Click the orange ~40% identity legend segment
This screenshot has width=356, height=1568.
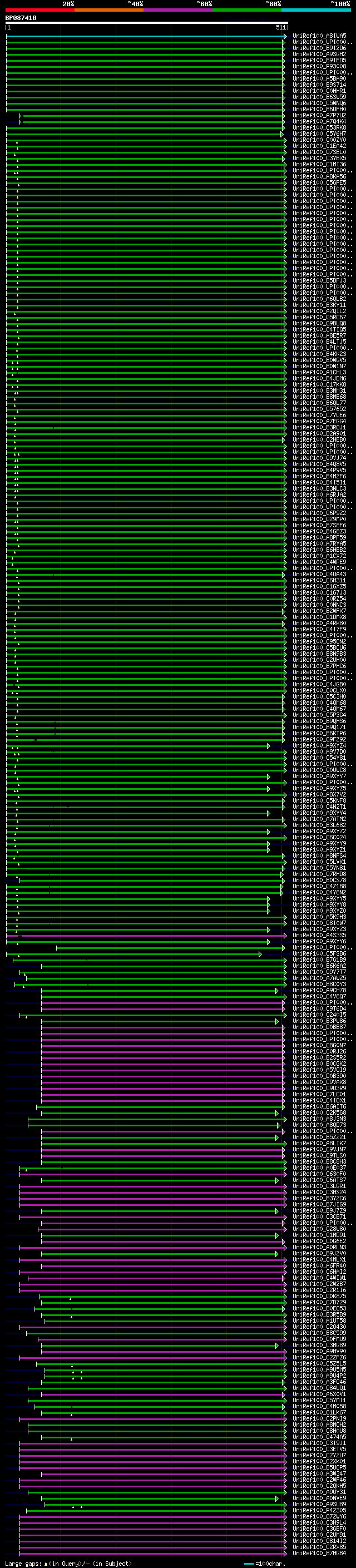tap(109, 10)
